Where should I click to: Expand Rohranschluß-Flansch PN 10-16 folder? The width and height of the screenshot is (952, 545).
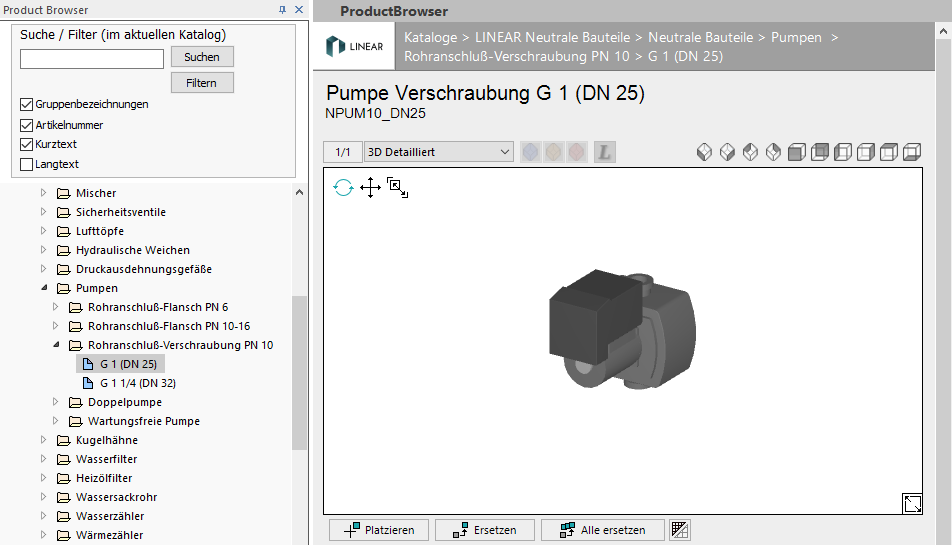[55, 326]
